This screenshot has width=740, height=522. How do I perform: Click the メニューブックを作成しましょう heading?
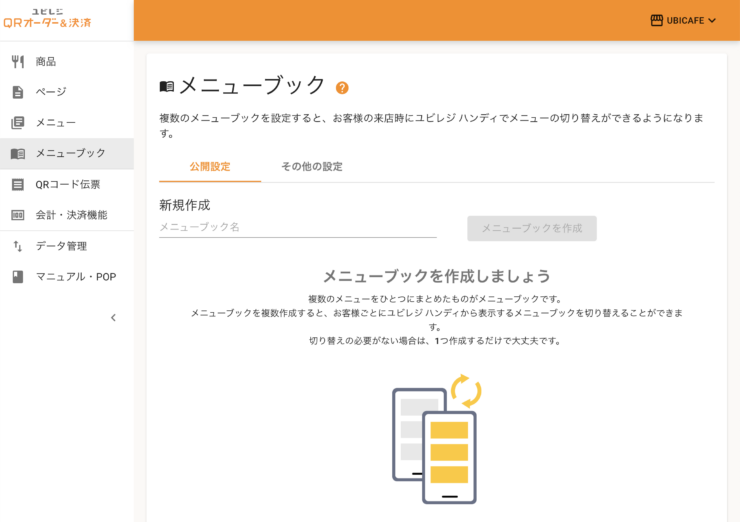[x=437, y=276]
